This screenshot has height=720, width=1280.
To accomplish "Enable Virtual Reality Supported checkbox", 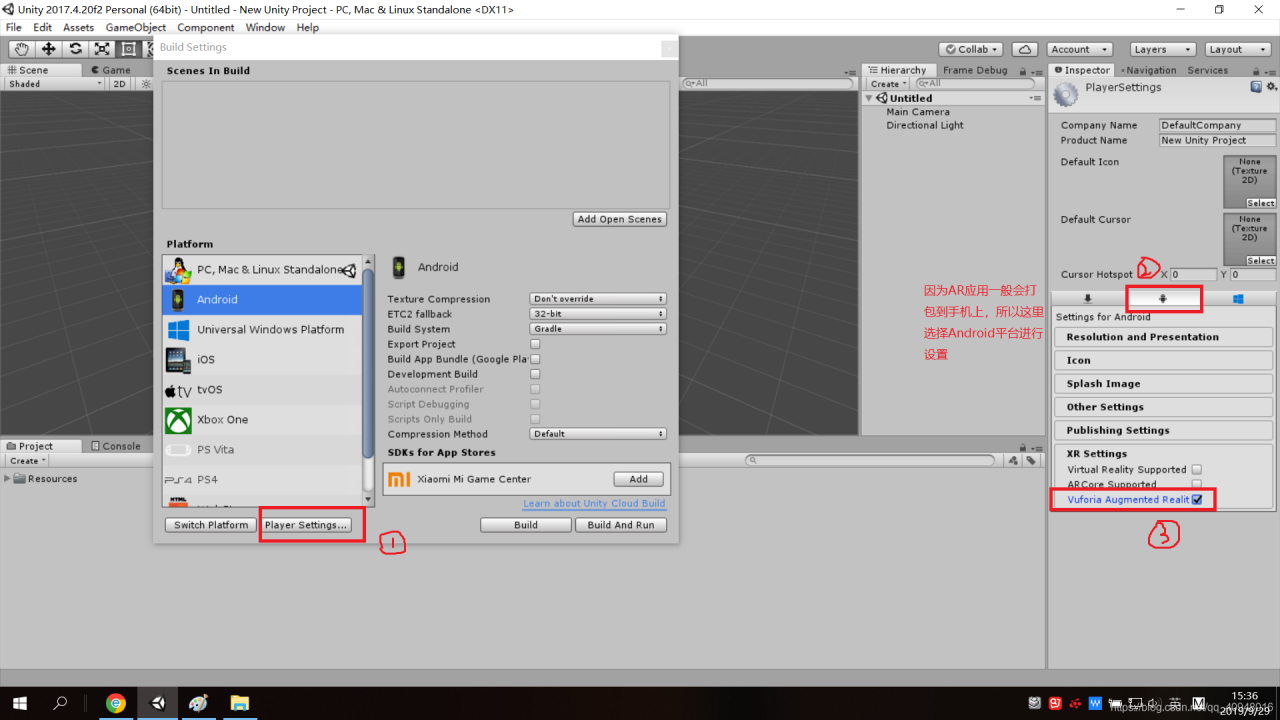I will point(1197,469).
